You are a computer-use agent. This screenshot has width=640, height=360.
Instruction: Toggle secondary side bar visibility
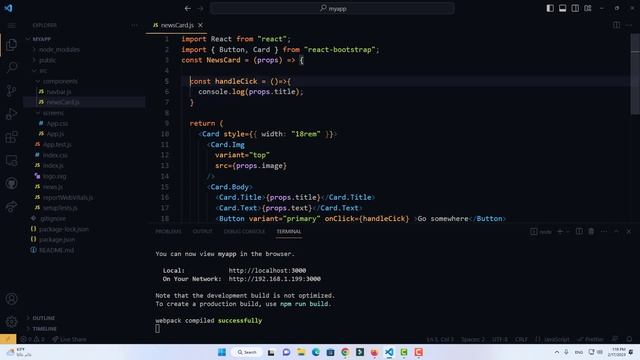tap(575, 8)
